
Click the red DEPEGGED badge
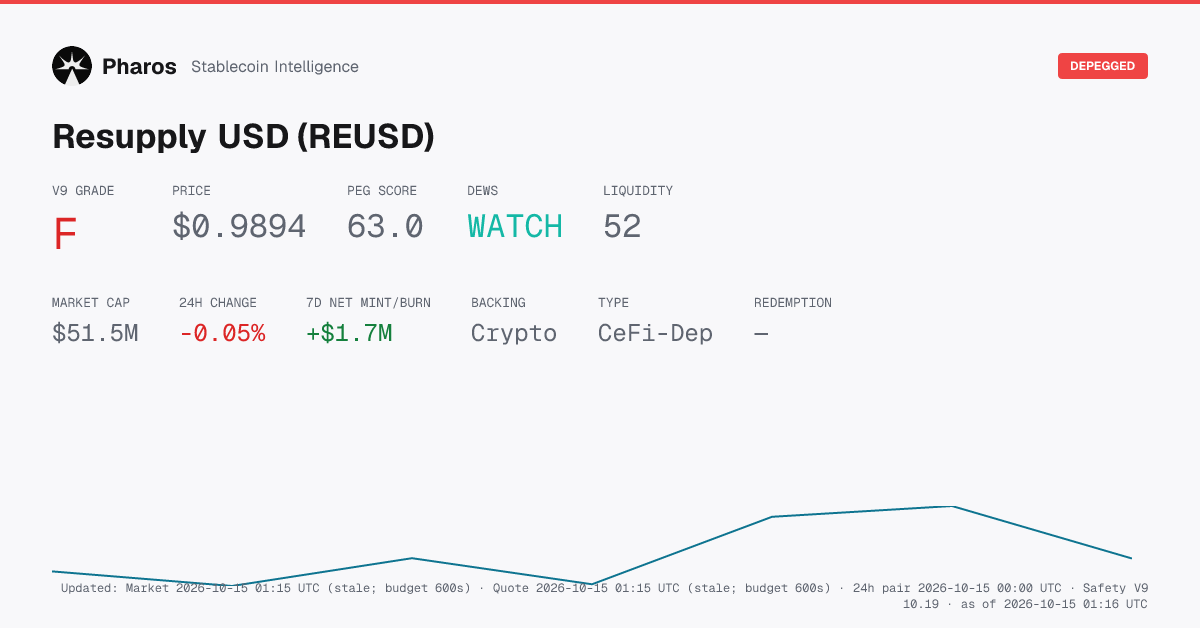(1102, 66)
